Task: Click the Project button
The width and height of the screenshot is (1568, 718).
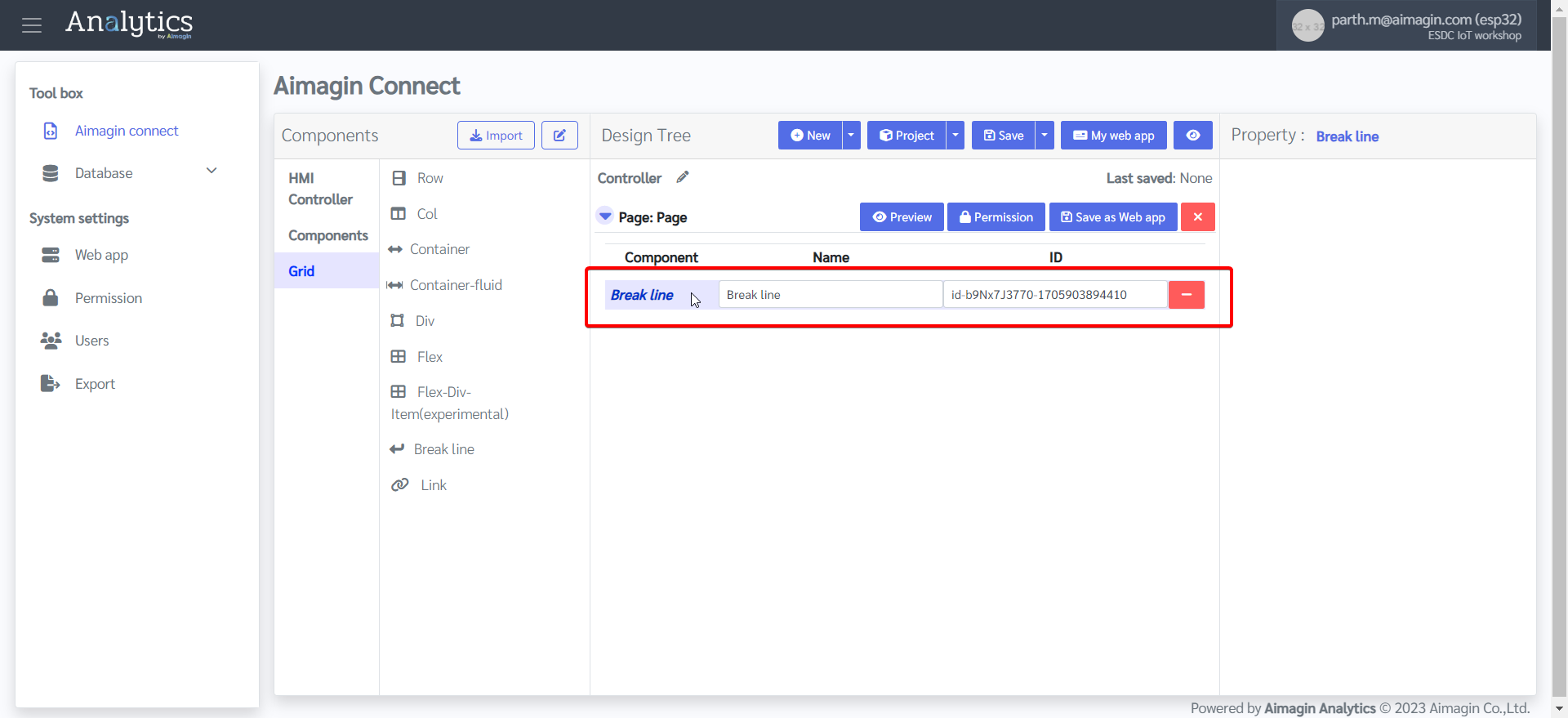Action: click(x=906, y=136)
